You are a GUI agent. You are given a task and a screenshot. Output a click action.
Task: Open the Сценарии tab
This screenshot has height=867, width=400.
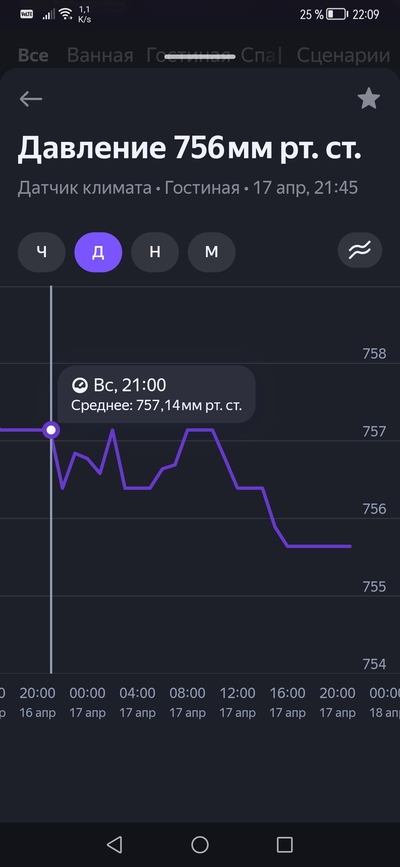pos(343,56)
